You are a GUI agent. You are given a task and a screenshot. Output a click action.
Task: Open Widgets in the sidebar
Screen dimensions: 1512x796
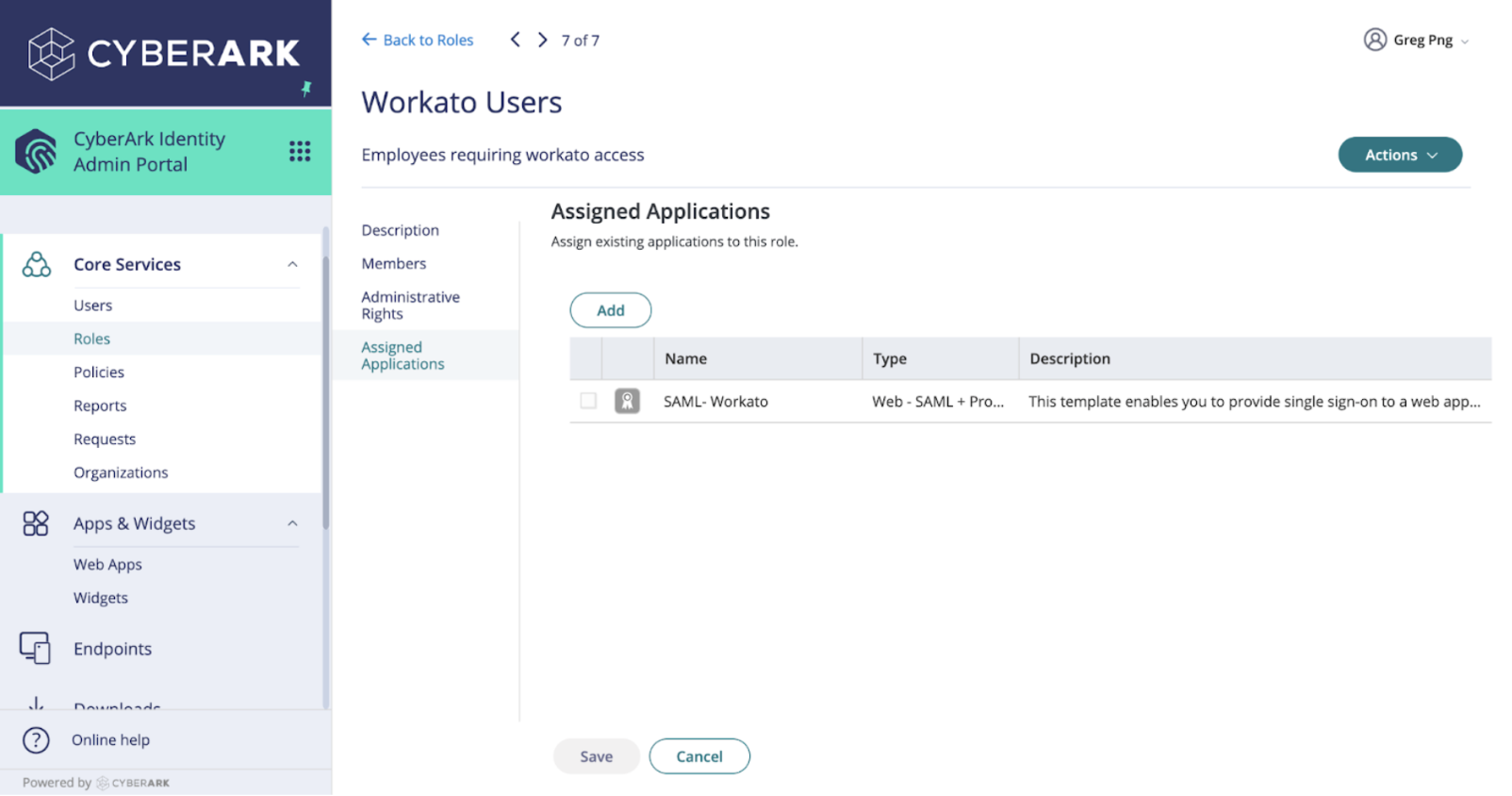click(x=101, y=598)
